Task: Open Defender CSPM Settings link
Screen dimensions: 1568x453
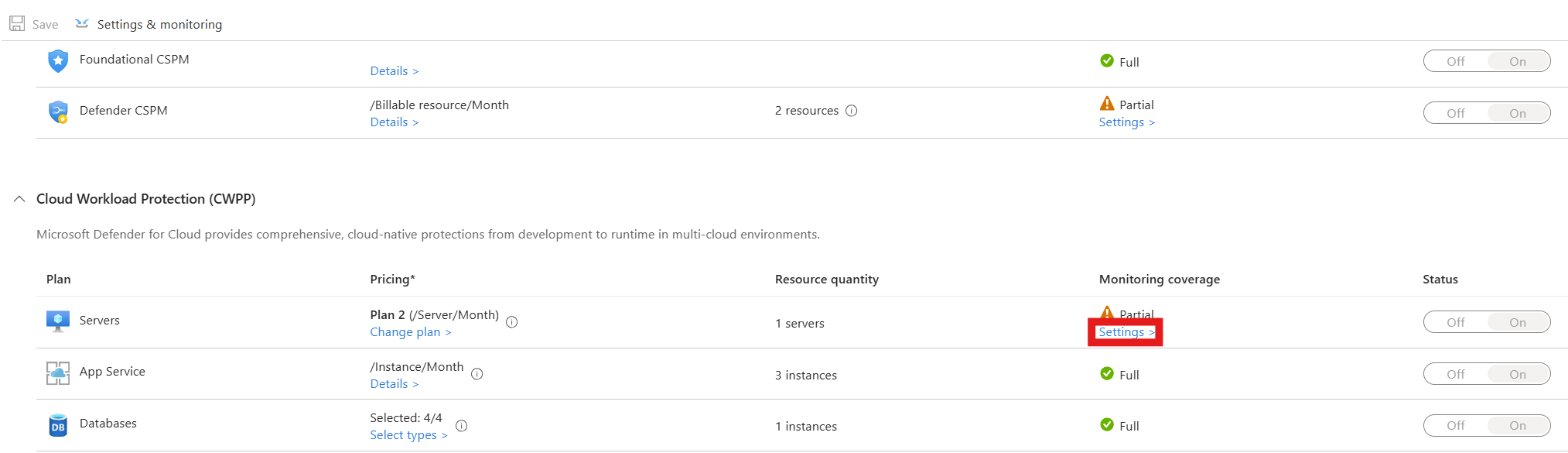Action: (1126, 122)
